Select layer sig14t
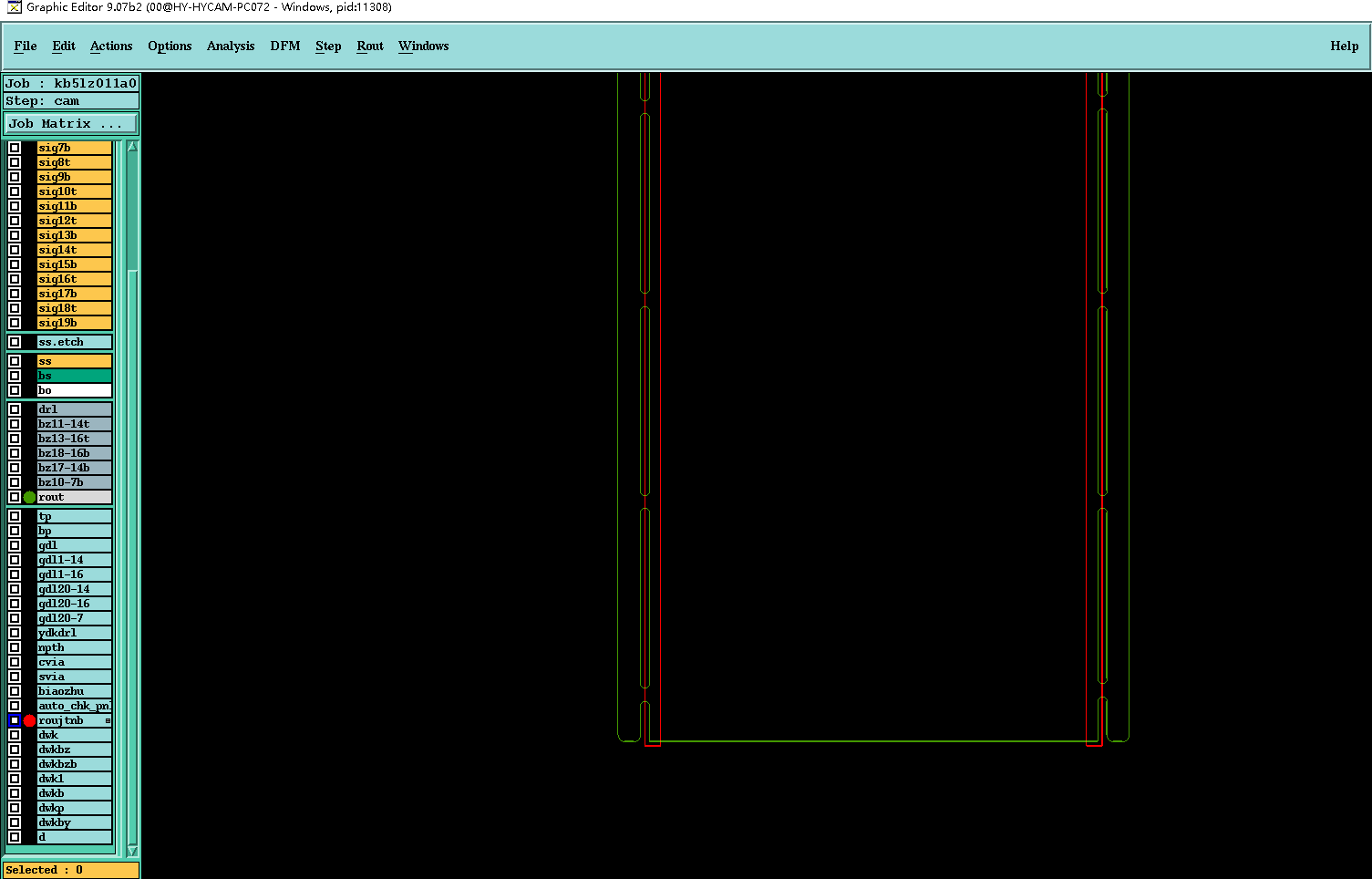 (74, 250)
